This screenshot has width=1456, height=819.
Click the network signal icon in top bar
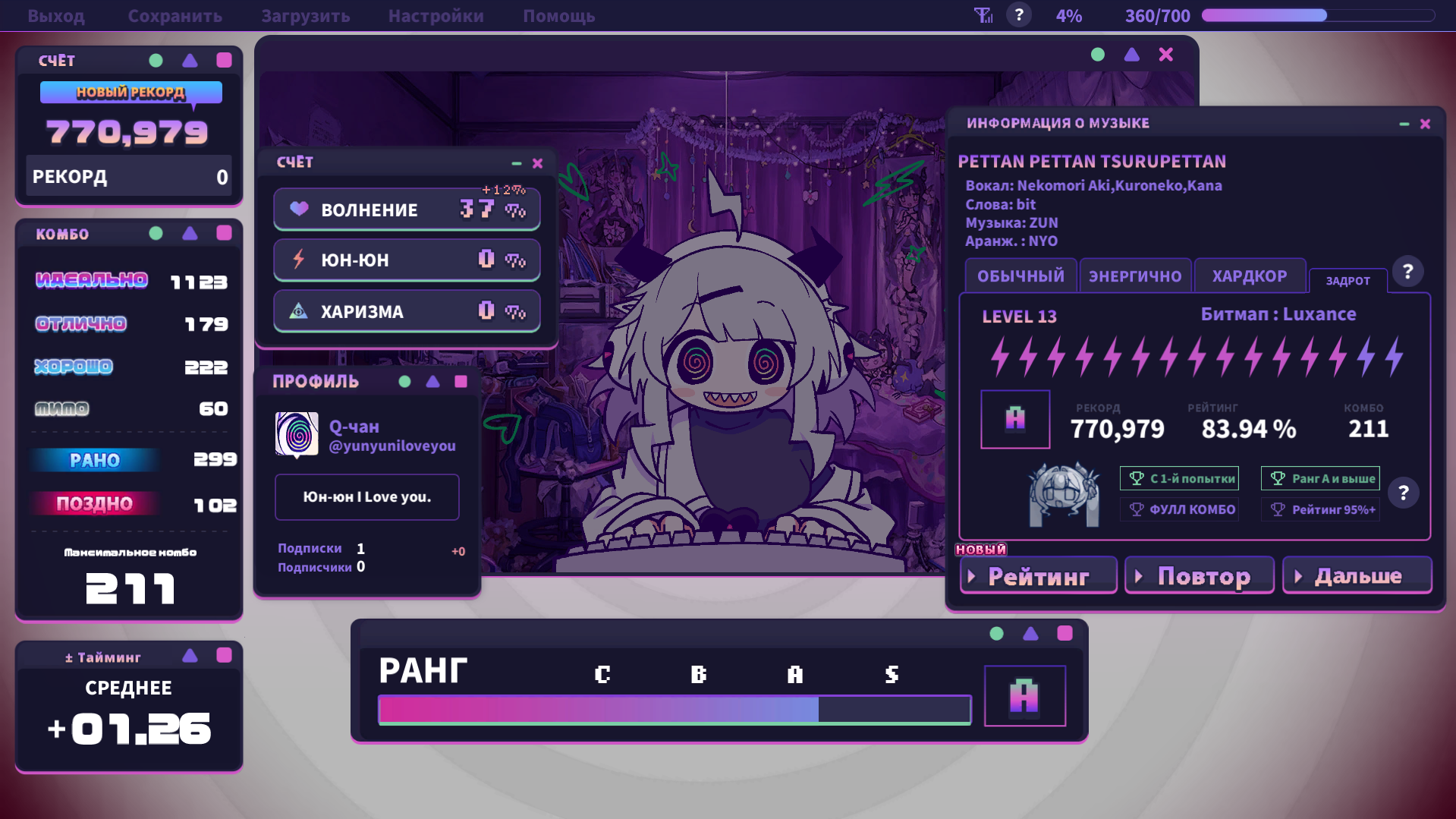[x=983, y=15]
